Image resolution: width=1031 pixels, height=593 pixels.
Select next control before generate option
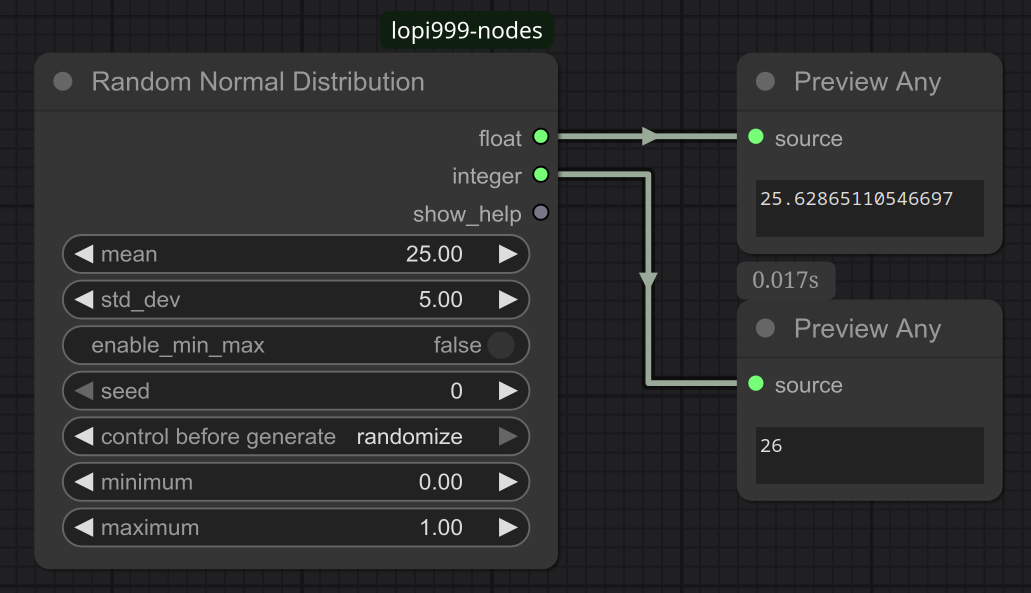coord(508,437)
